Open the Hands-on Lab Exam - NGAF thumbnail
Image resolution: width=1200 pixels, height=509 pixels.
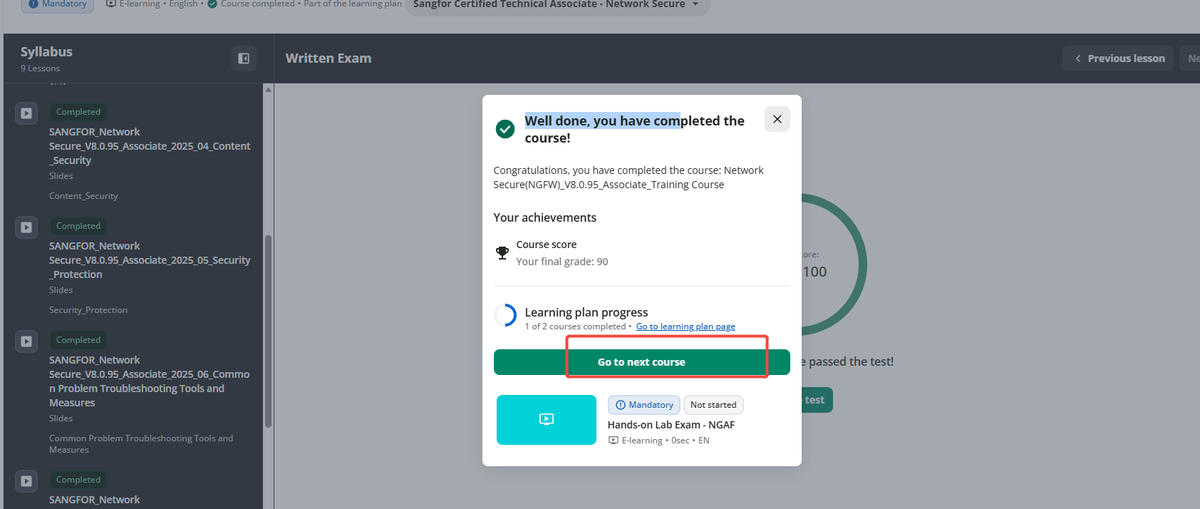point(546,420)
